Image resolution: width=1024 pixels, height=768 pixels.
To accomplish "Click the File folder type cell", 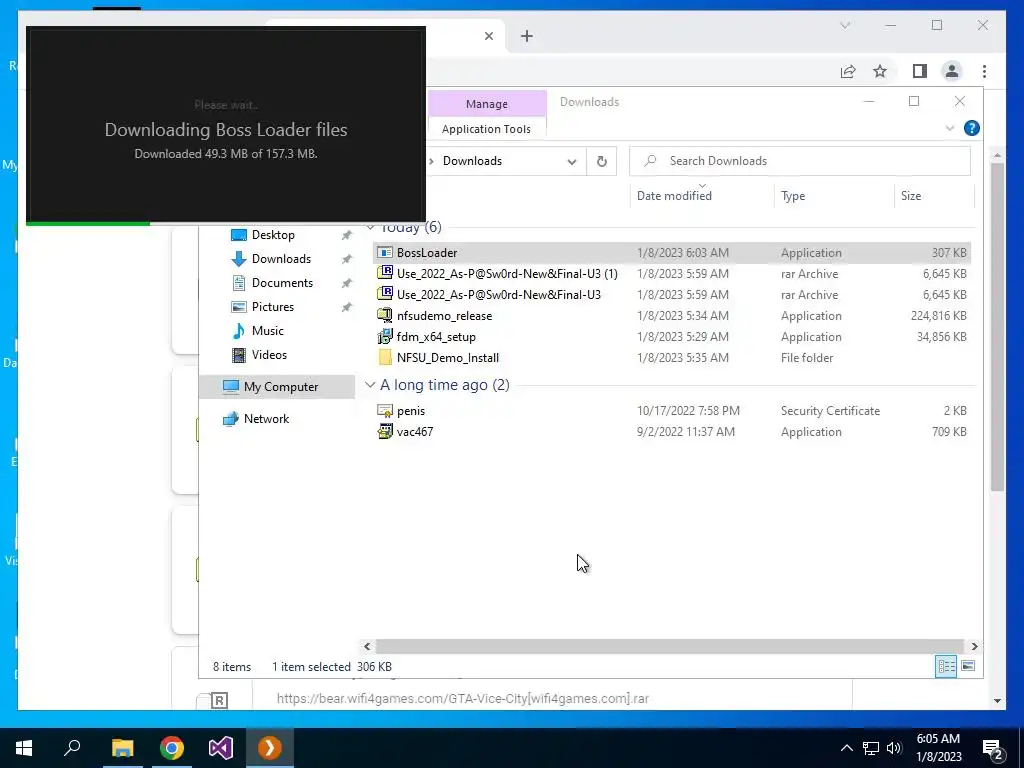I will point(807,357).
